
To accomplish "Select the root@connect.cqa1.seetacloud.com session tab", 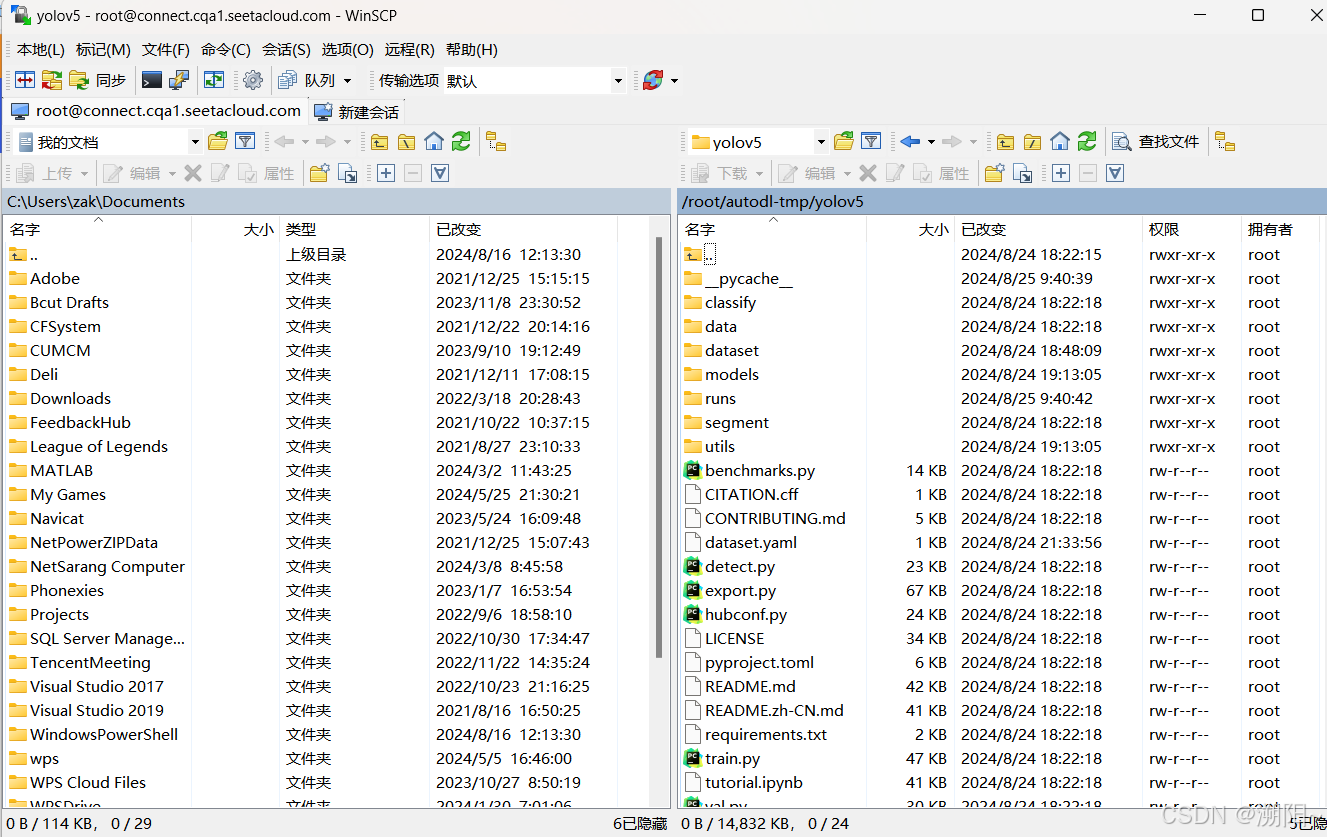I will [x=155, y=111].
